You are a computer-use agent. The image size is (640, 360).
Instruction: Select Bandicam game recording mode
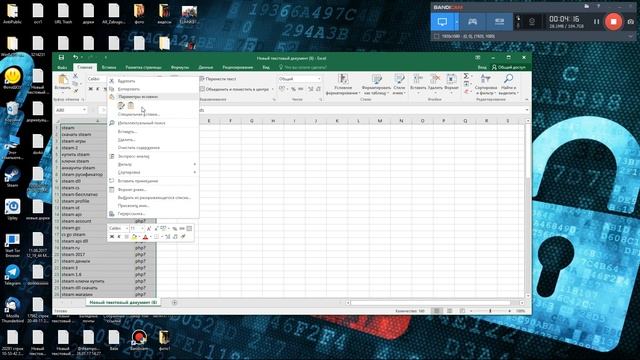[472, 22]
